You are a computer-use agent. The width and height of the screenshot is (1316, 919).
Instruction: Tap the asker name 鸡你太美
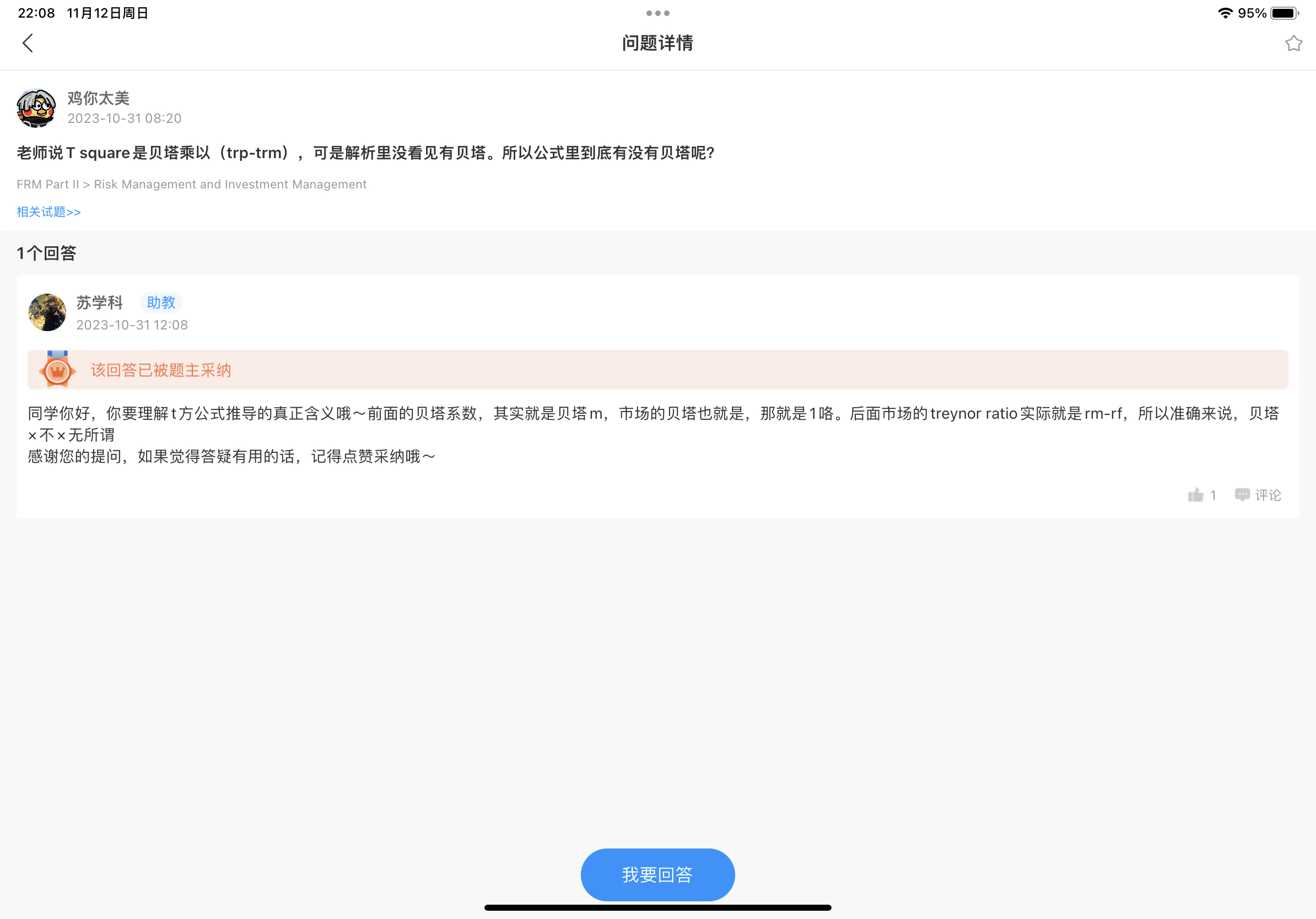[99, 98]
